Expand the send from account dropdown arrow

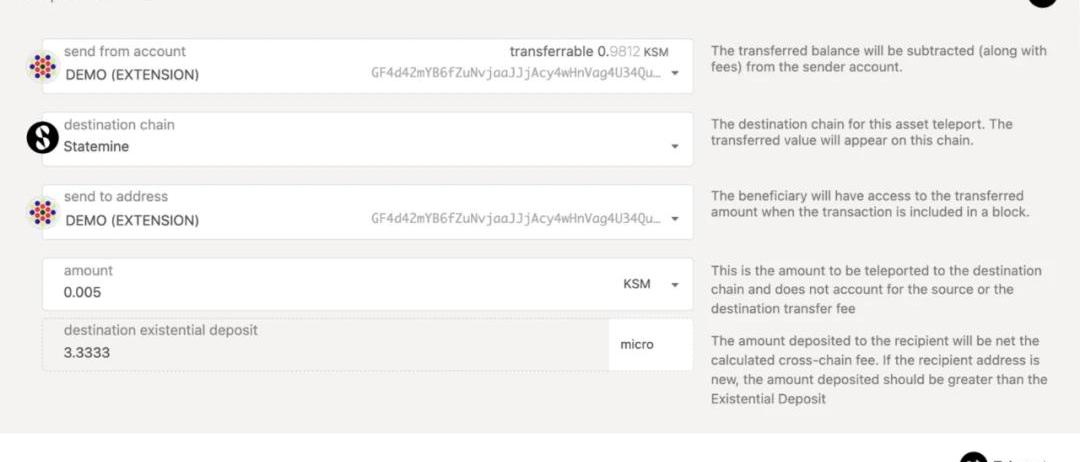click(675, 74)
